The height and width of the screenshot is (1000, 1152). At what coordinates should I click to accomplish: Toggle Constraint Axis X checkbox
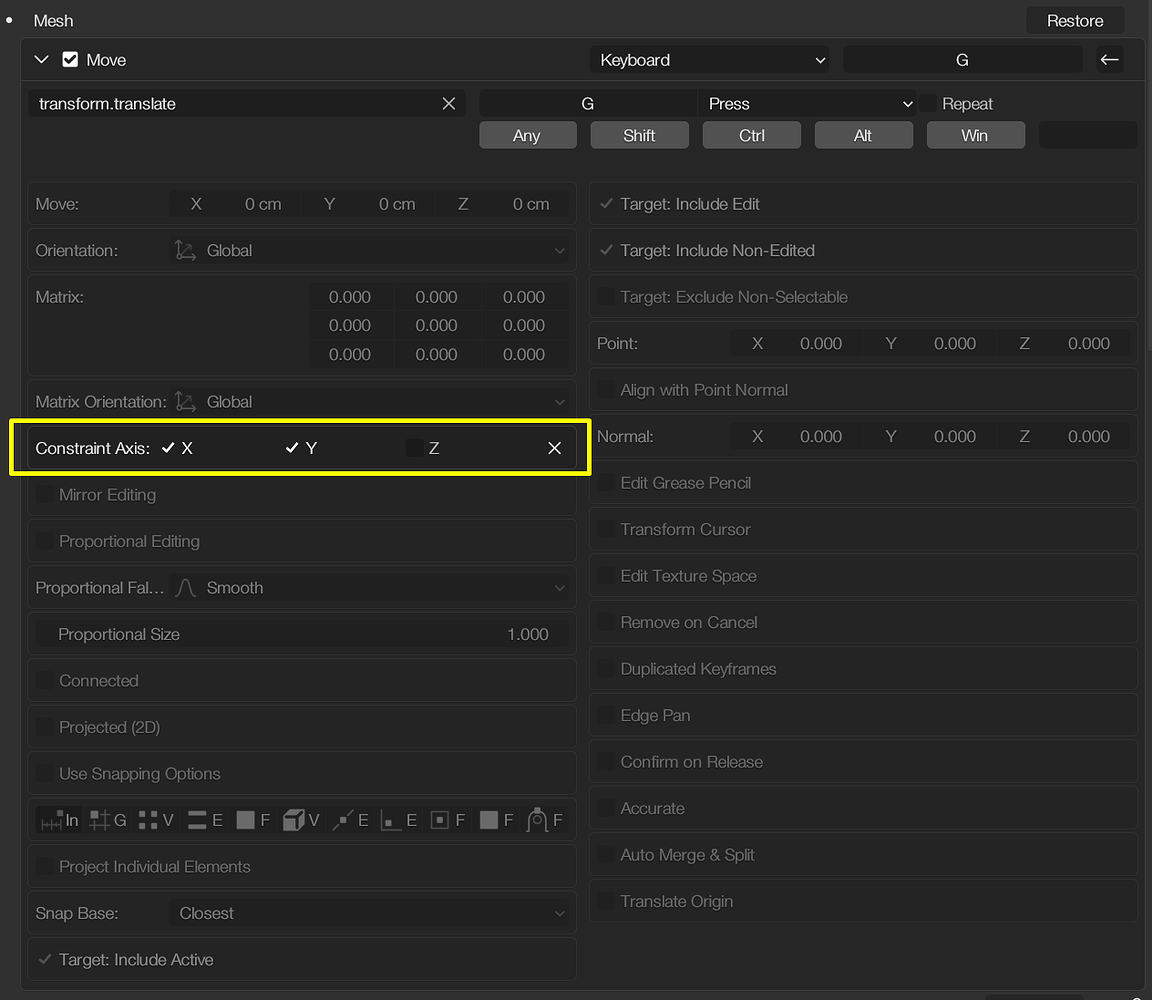pyautogui.click(x=168, y=447)
